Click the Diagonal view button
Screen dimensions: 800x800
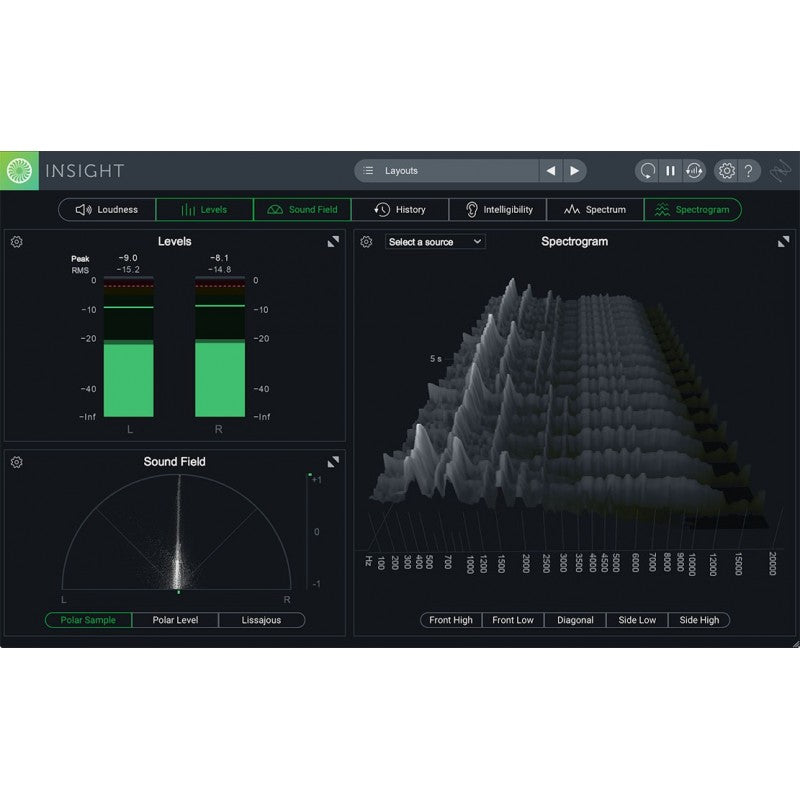click(575, 620)
